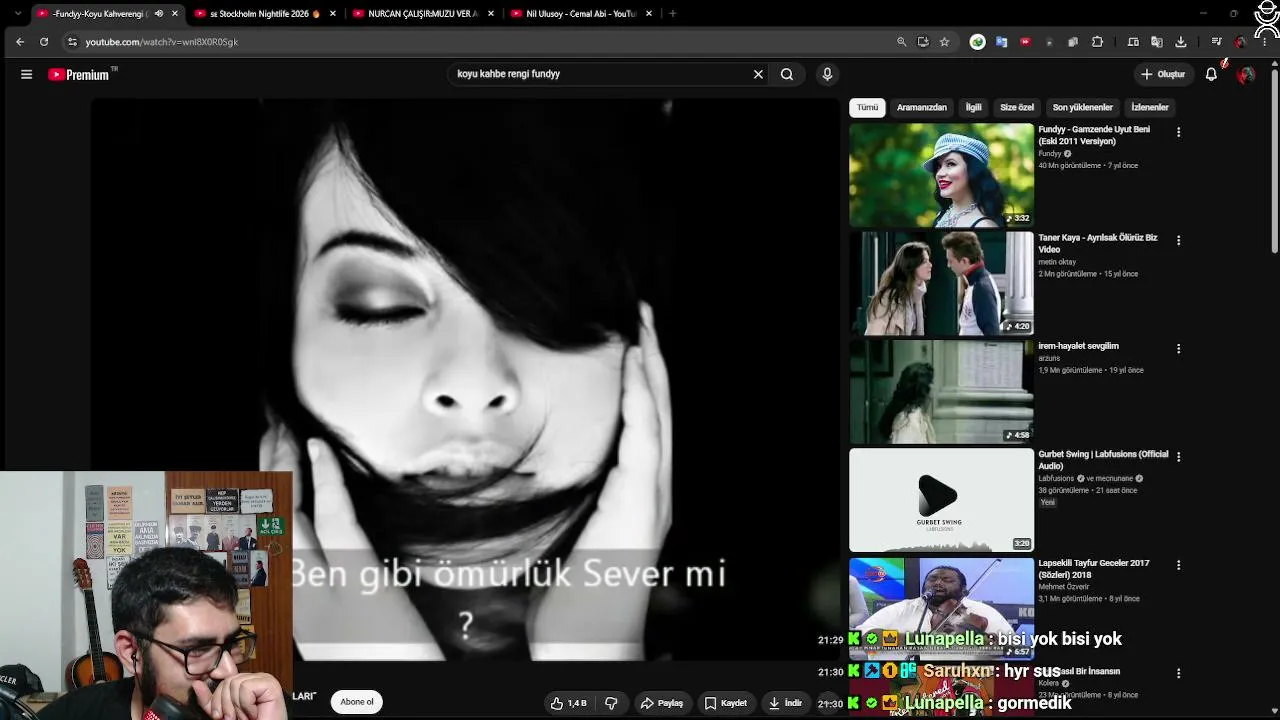Select the İzlenenler filter chip
1280x720 pixels.
pos(1150,107)
